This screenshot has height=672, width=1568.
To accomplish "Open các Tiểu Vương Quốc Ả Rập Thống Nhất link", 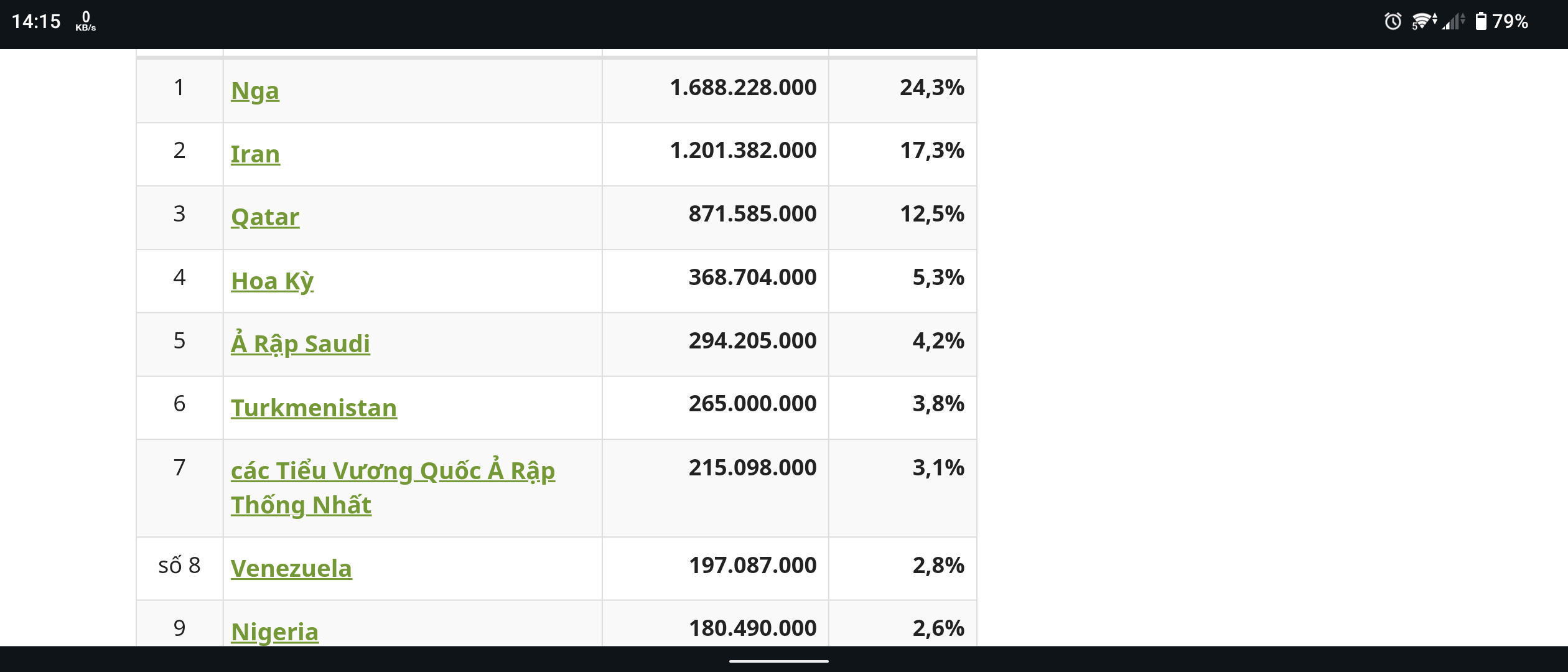I will [x=393, y=471].
